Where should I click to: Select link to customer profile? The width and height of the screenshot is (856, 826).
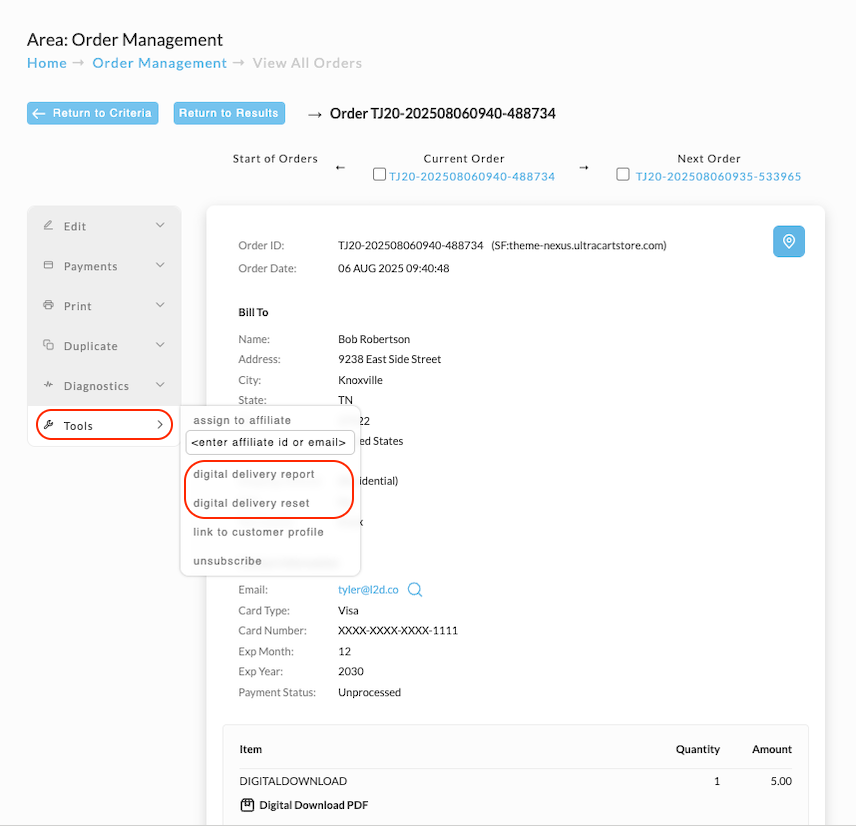[x=258, y=532]
